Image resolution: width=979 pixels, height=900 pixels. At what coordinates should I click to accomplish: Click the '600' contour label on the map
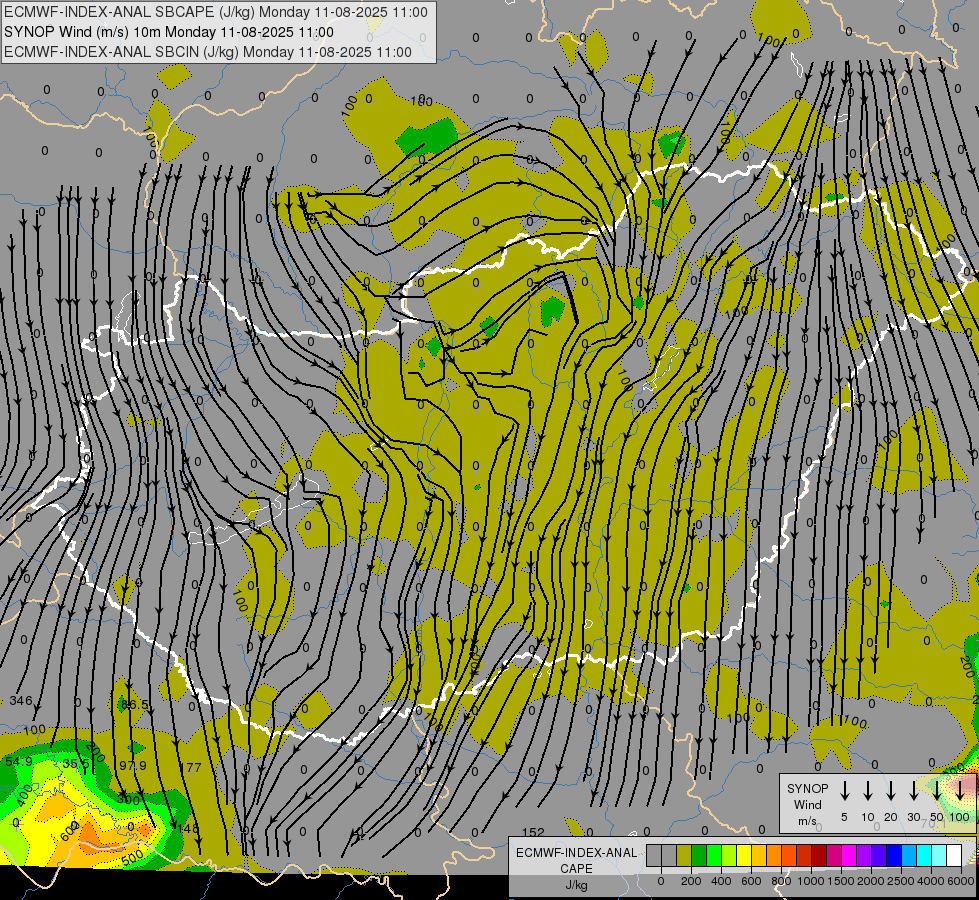pos(71,831)
